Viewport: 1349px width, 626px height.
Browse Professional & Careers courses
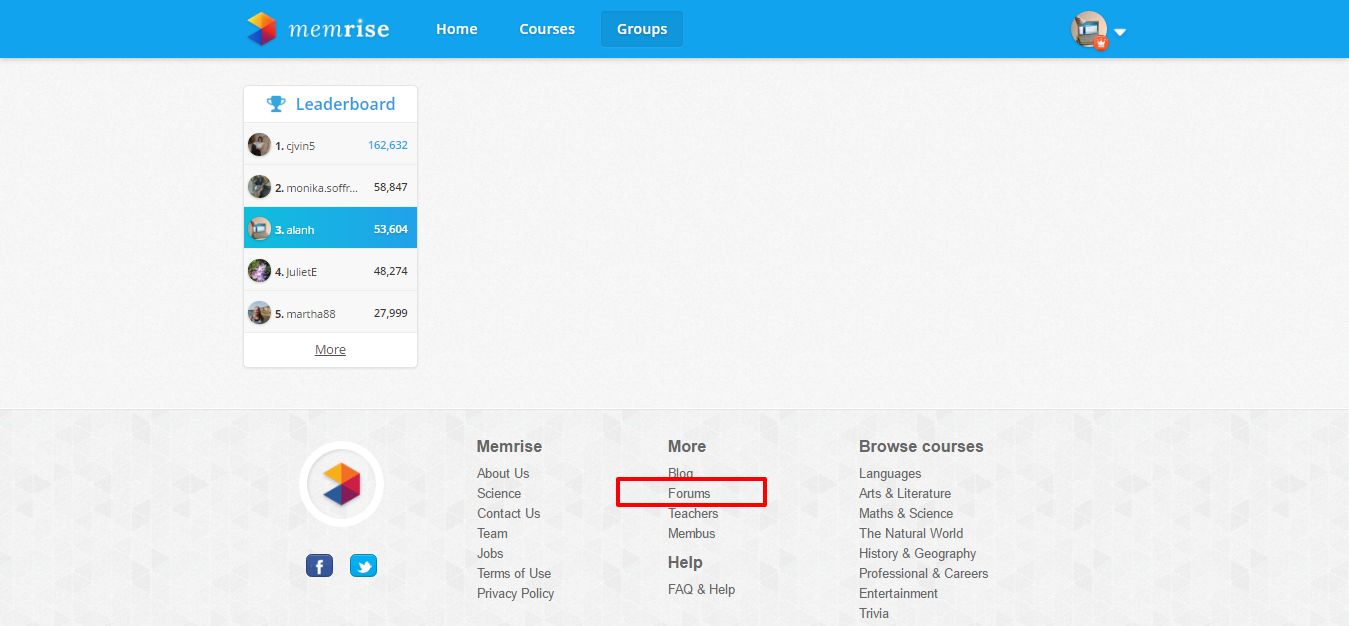coord(923,574)
